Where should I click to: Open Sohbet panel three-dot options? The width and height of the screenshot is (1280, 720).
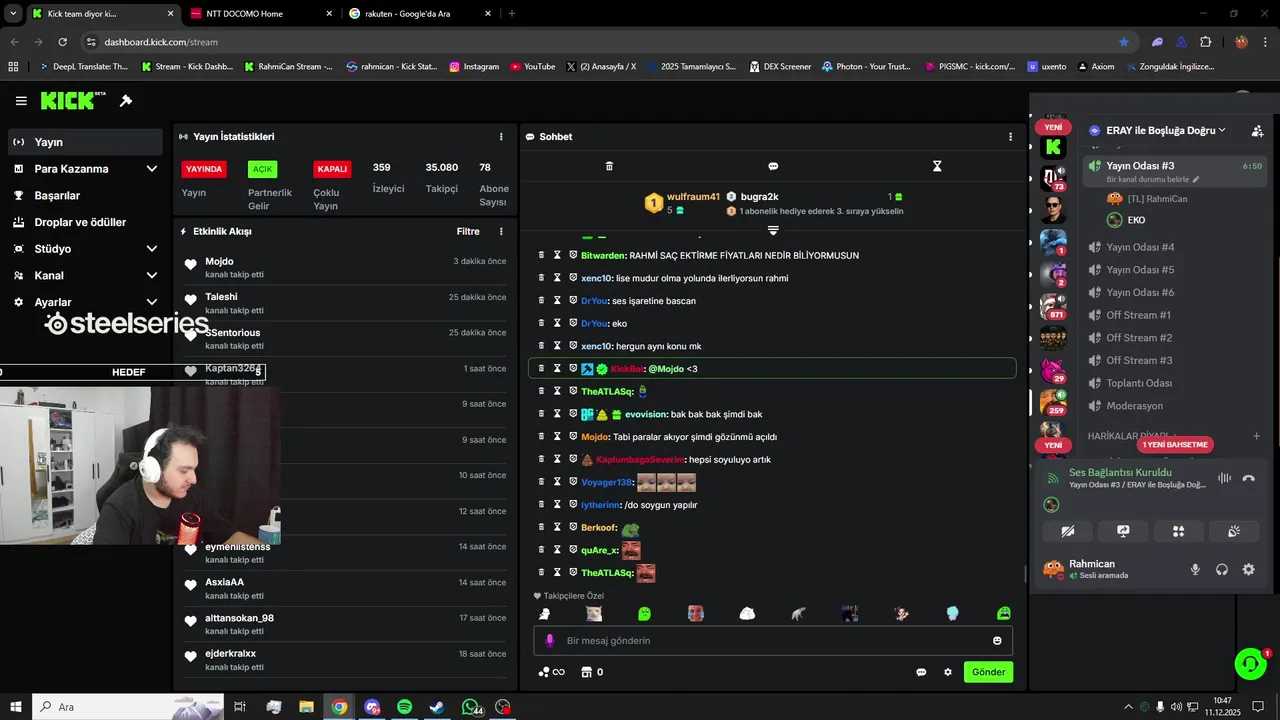[x=1010, y=137]
